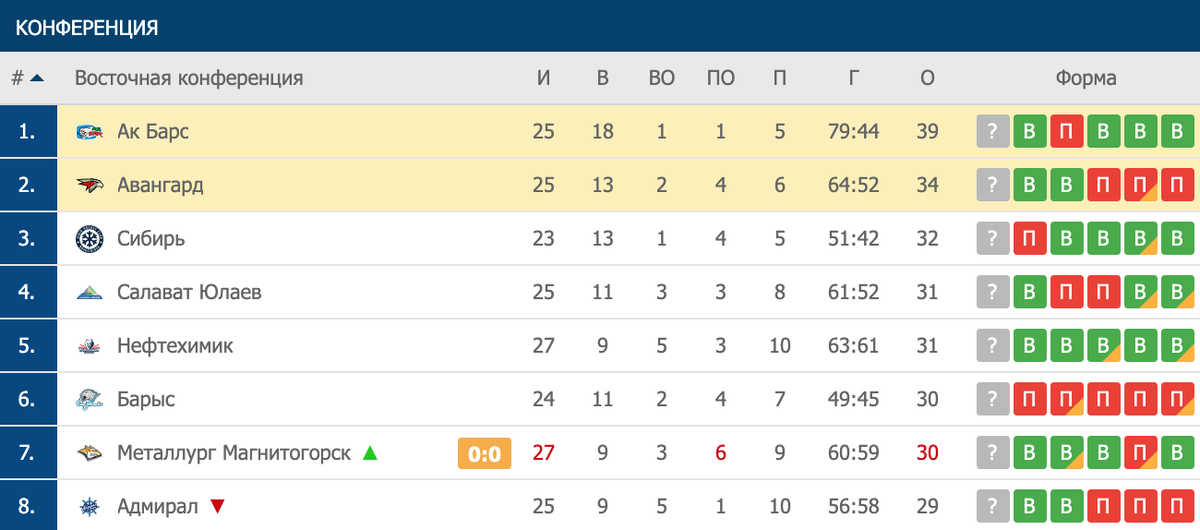Viewport: 1200px width, 530px height.
Task: Click the Металлург Магнитогорск team logo
Action: pyautogui.click(x=89, y=454)
